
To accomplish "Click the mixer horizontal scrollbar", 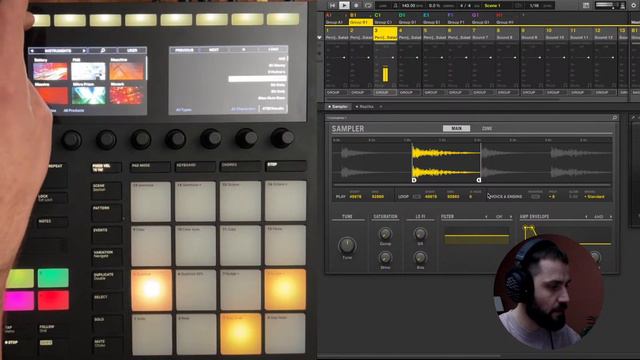I will [443, 99].
